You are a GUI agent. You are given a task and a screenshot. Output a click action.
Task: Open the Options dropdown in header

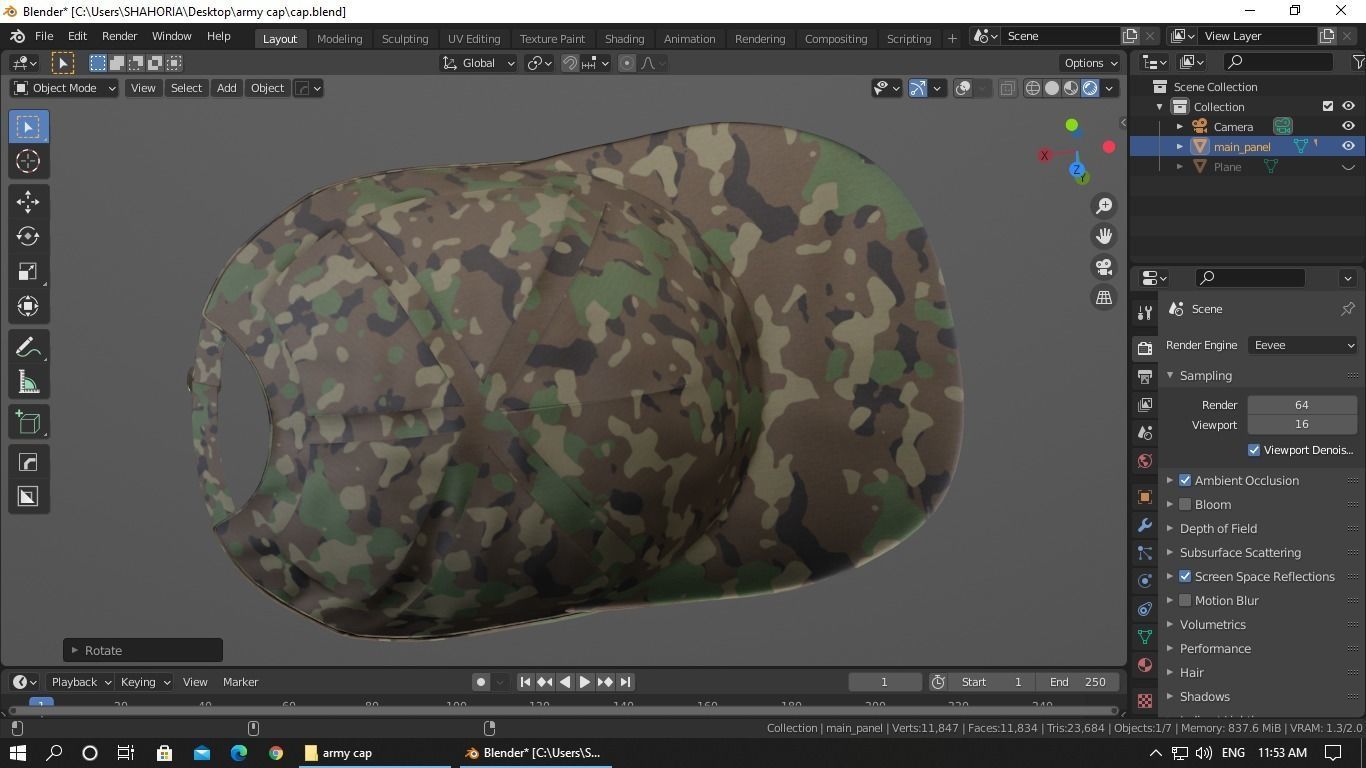1091,63
